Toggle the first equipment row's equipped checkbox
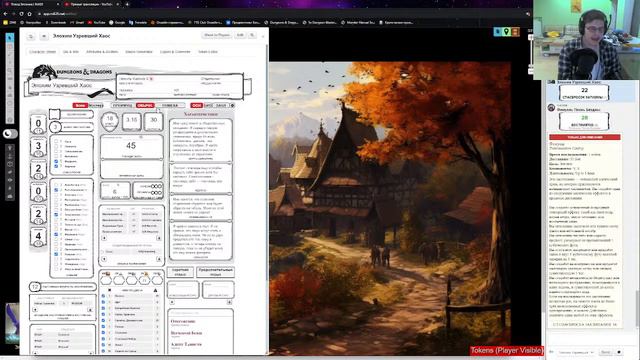This screenshot has width=640, height=360. pos(103,296)
